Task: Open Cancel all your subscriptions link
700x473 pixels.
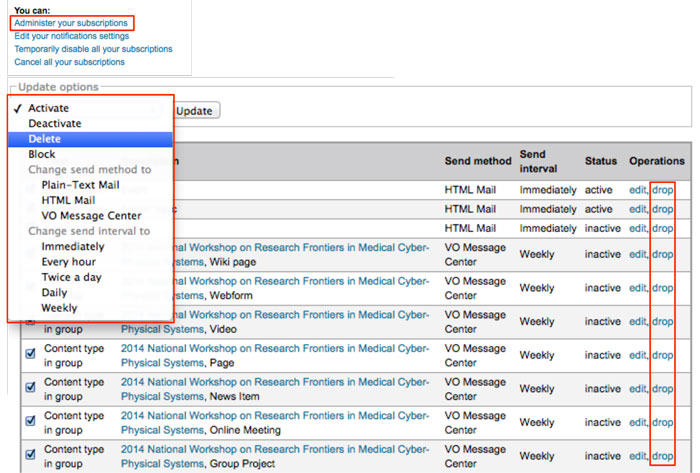Action: 69,62
